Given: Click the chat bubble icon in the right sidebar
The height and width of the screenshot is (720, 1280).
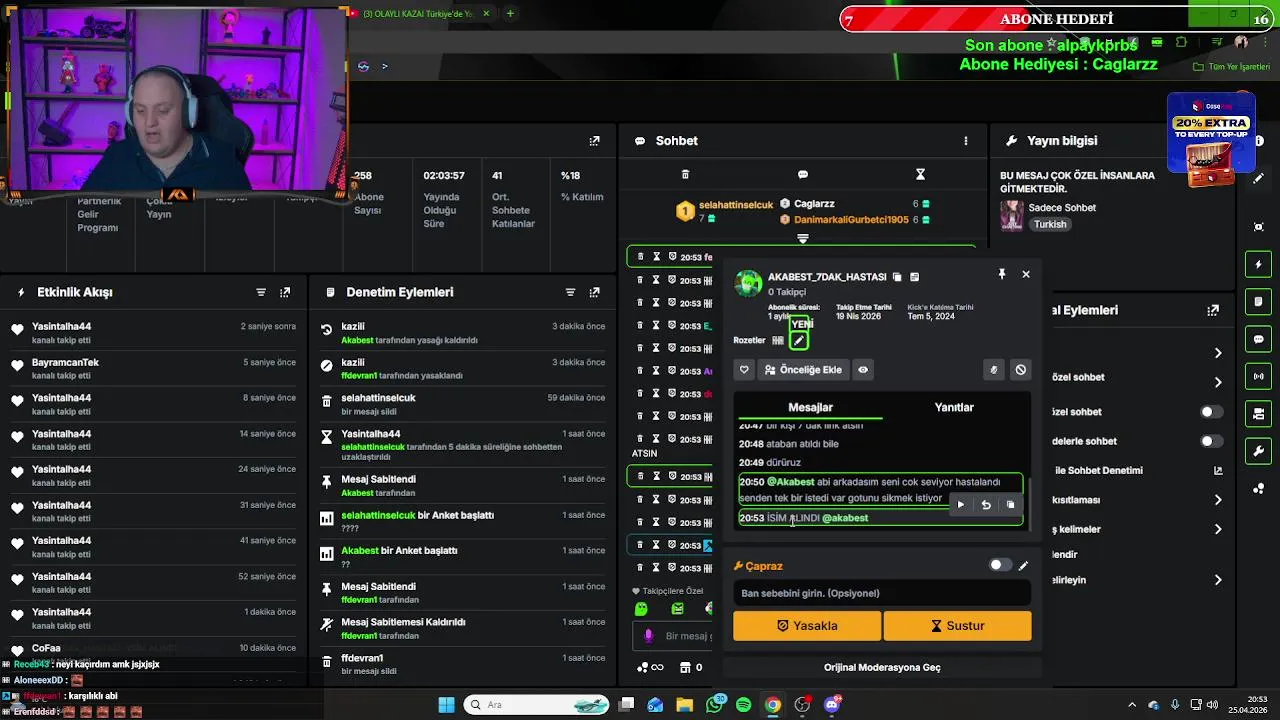Looking at the screenshot, I should pos(1259,339).
